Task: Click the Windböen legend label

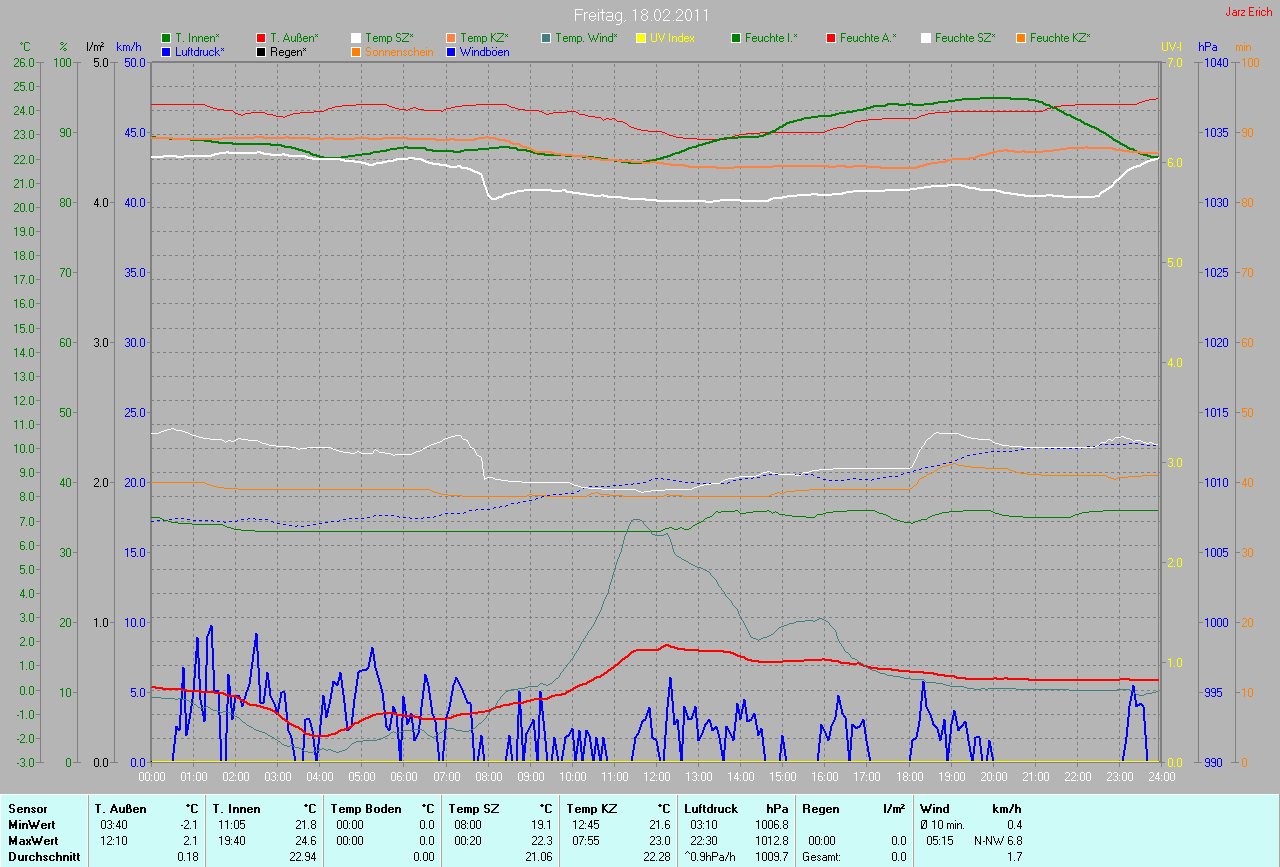Action: click(x=484, y=51)
